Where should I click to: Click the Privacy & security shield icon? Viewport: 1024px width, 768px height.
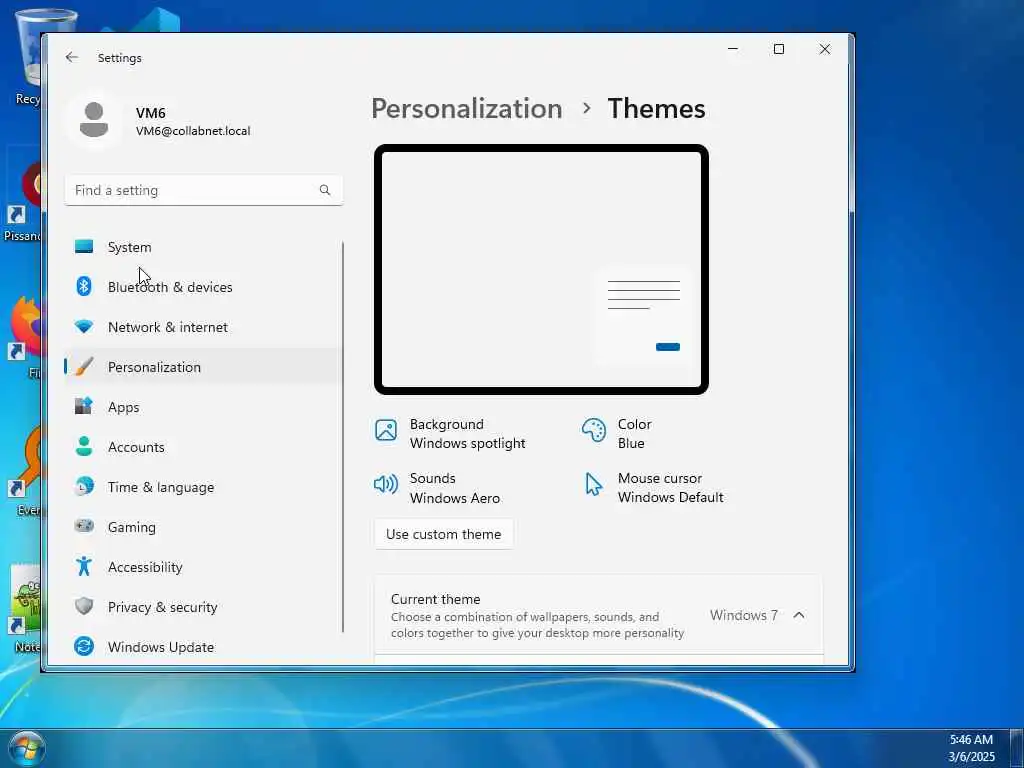(84, 606)
